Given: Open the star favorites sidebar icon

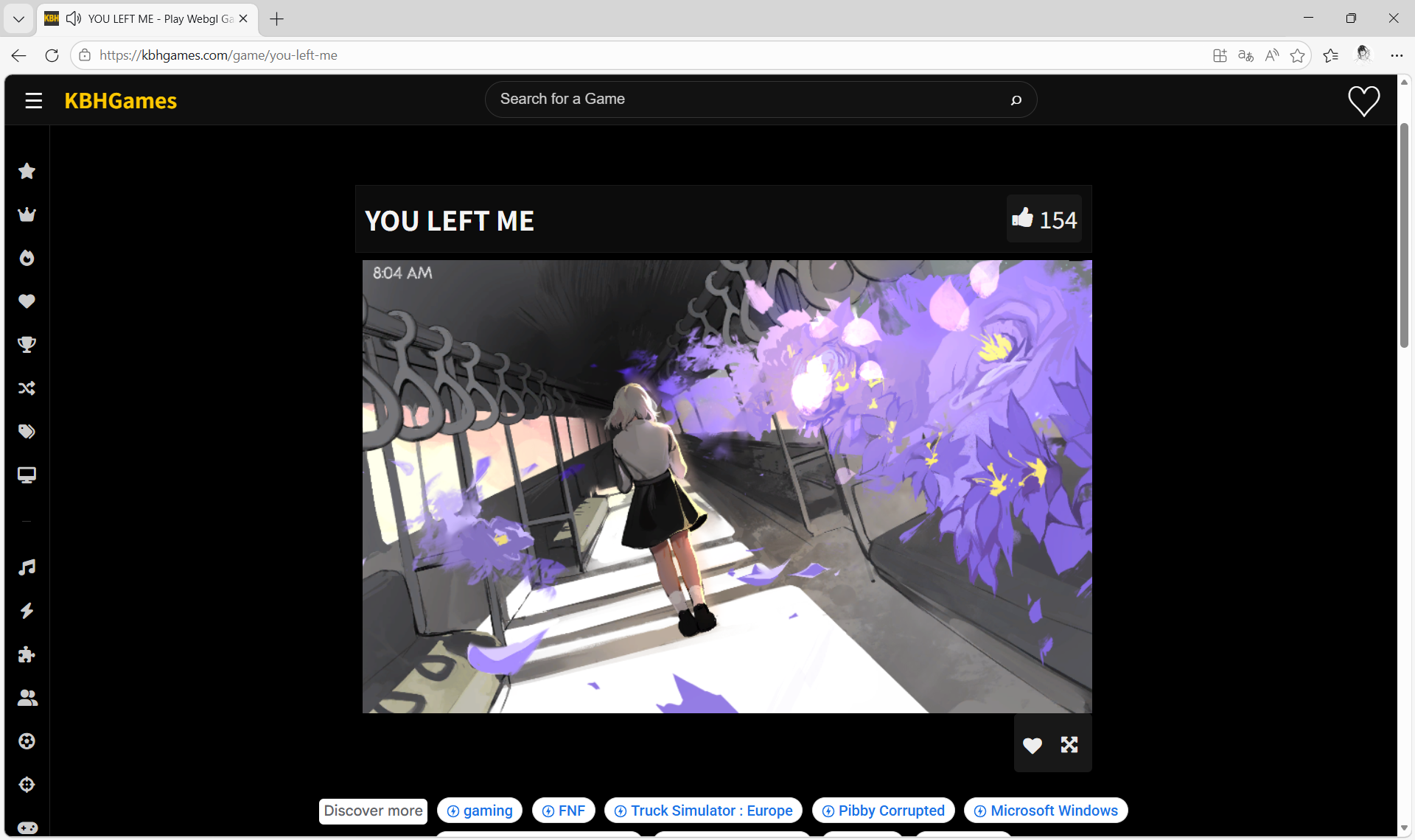Looking at the screenshot, I should [x=27, y=171].
